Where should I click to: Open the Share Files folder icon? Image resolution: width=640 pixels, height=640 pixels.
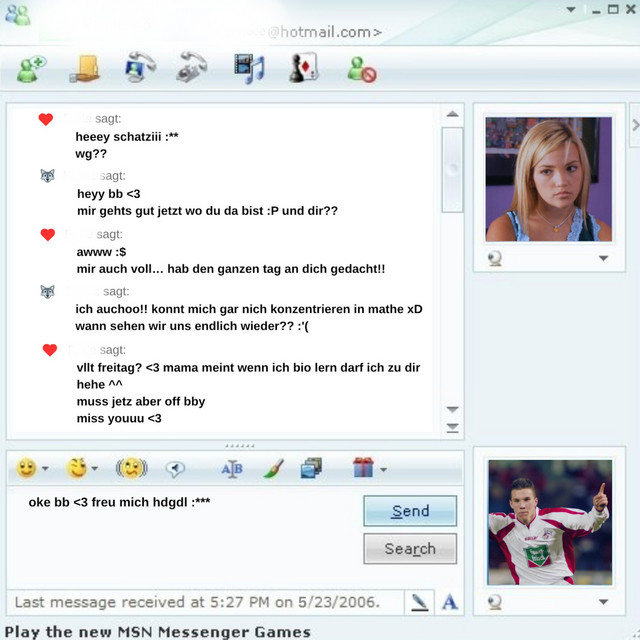pyautogui.click(x=86, y=68)
